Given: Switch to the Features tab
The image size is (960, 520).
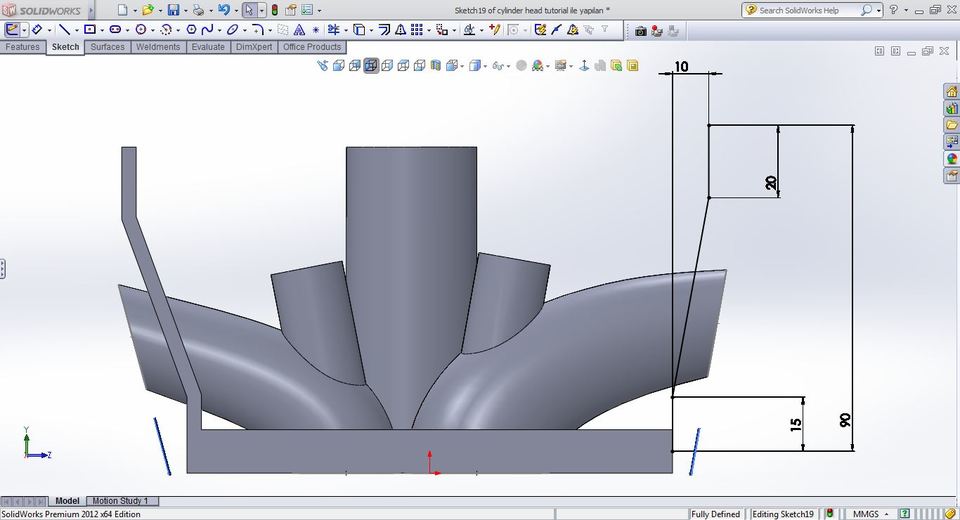Looking at the screenshot, I should click(x=23, y=47).
